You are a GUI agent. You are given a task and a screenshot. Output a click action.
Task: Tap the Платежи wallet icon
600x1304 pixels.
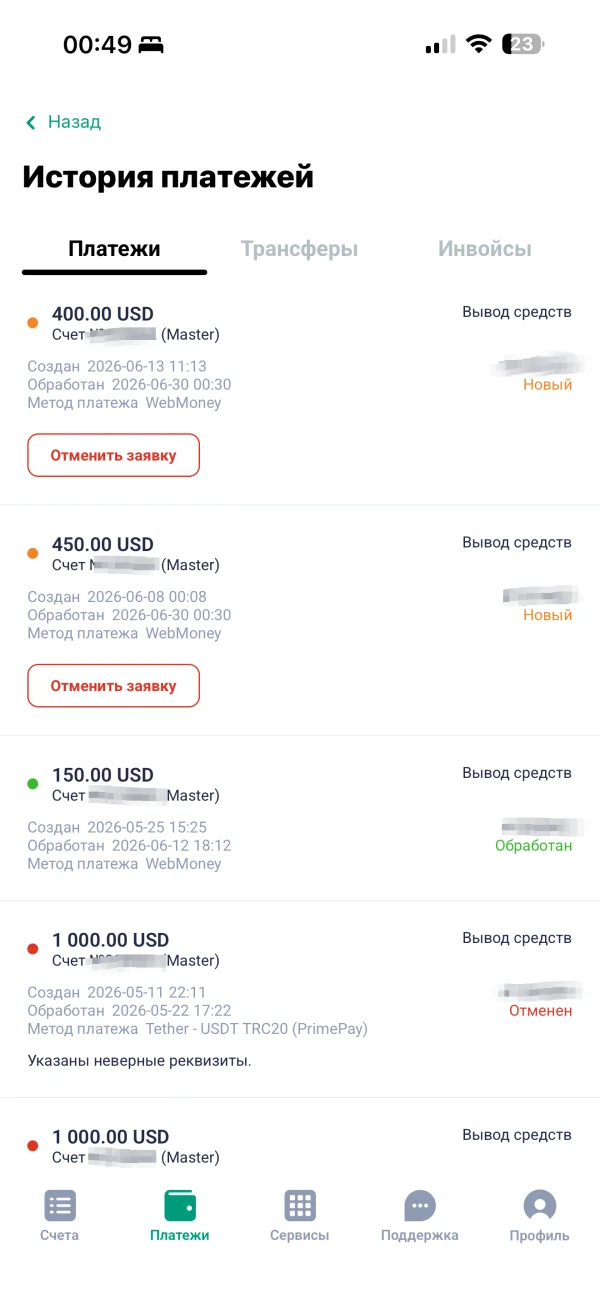point(180,1205)
